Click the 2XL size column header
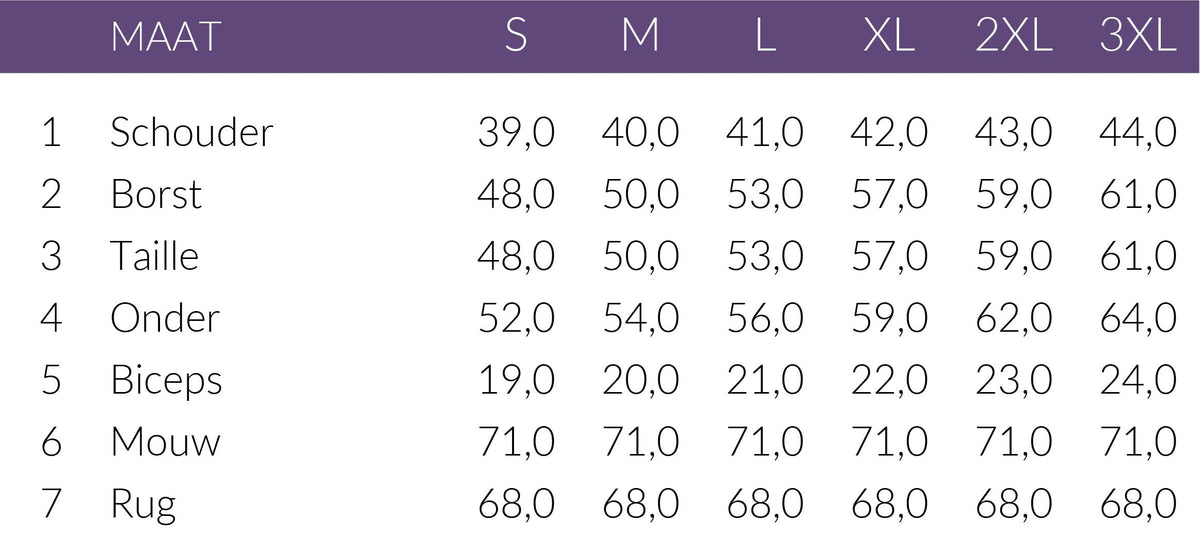 coord(1013,37)
